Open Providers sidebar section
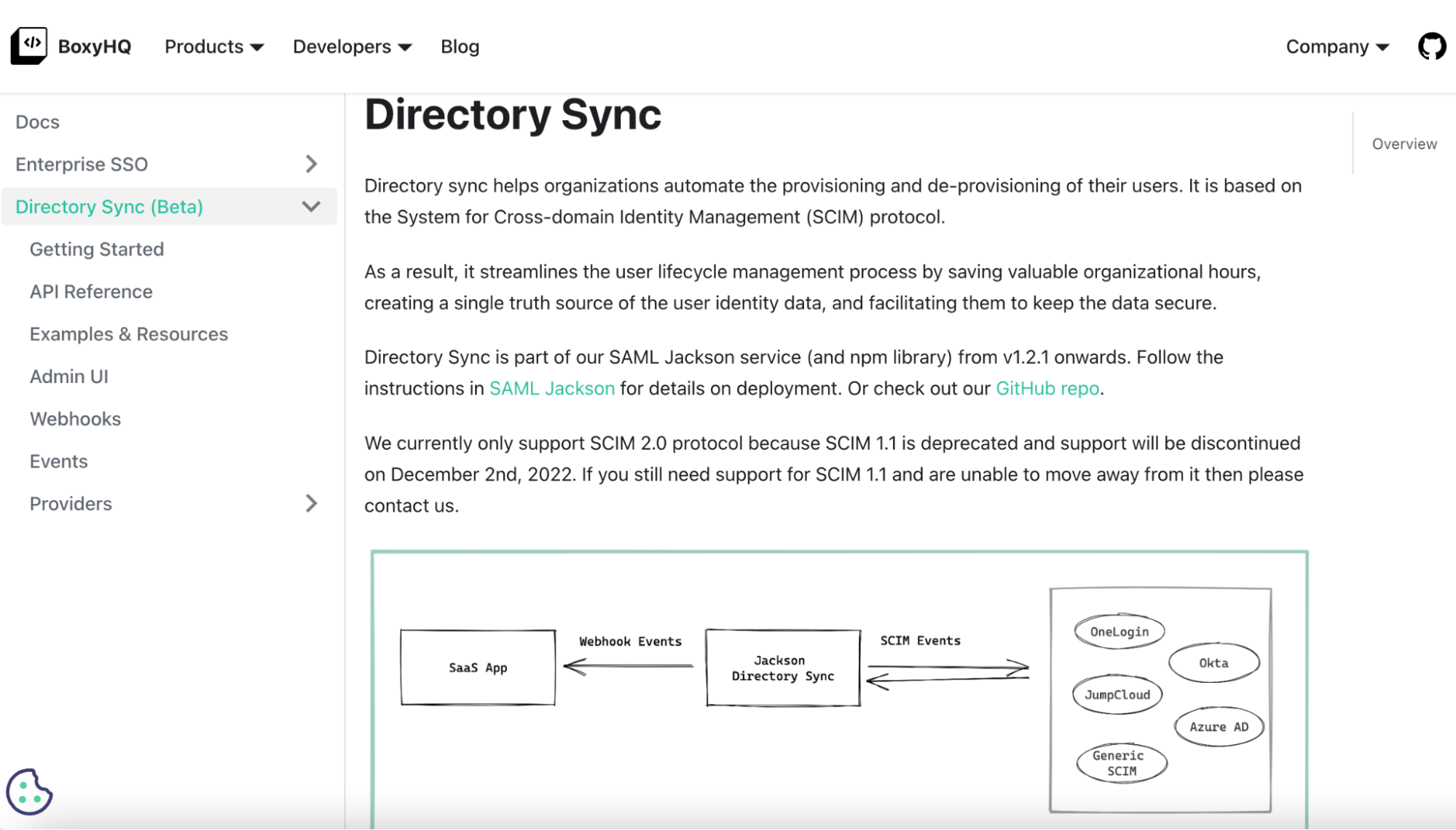The image size is (1456, 830). pos(71,504)
